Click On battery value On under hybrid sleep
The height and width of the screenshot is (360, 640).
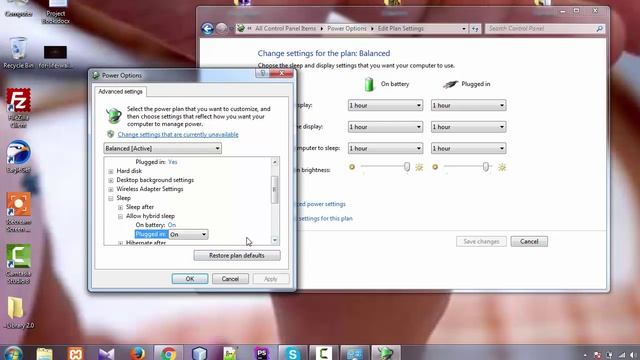172,225
